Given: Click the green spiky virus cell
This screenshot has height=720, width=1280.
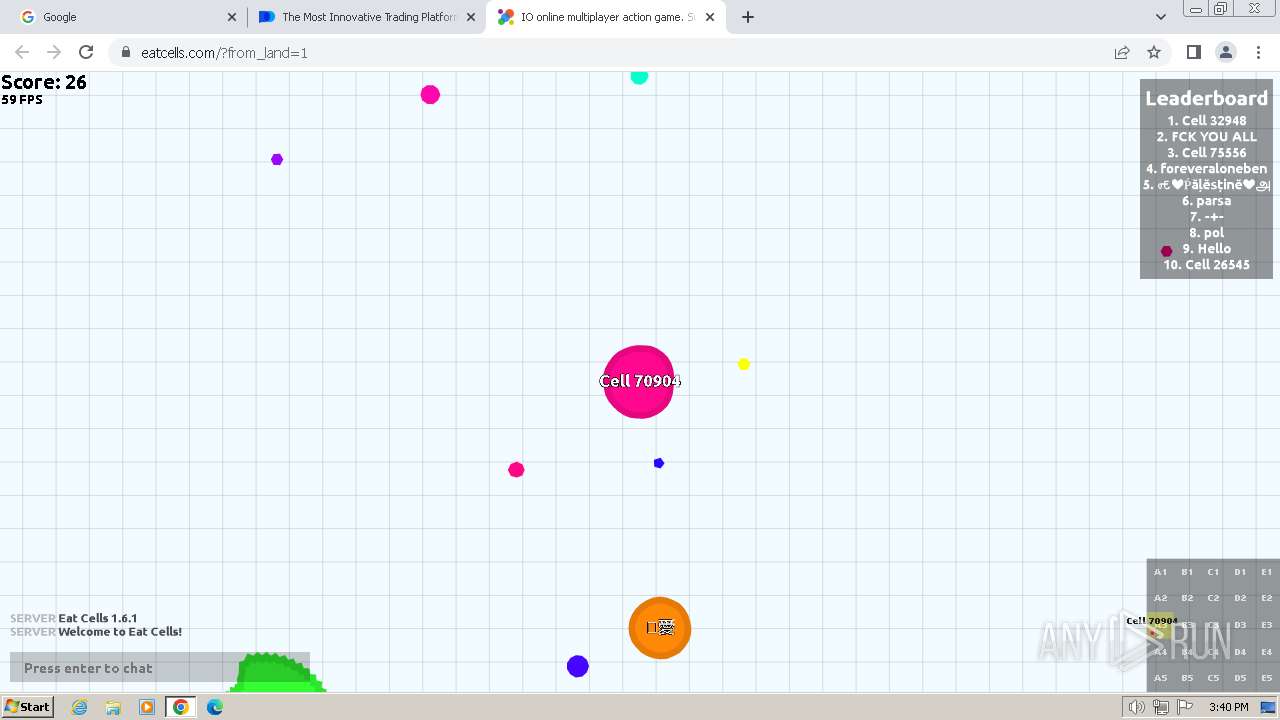Looking at the screenshot, I should coord(278,673).
